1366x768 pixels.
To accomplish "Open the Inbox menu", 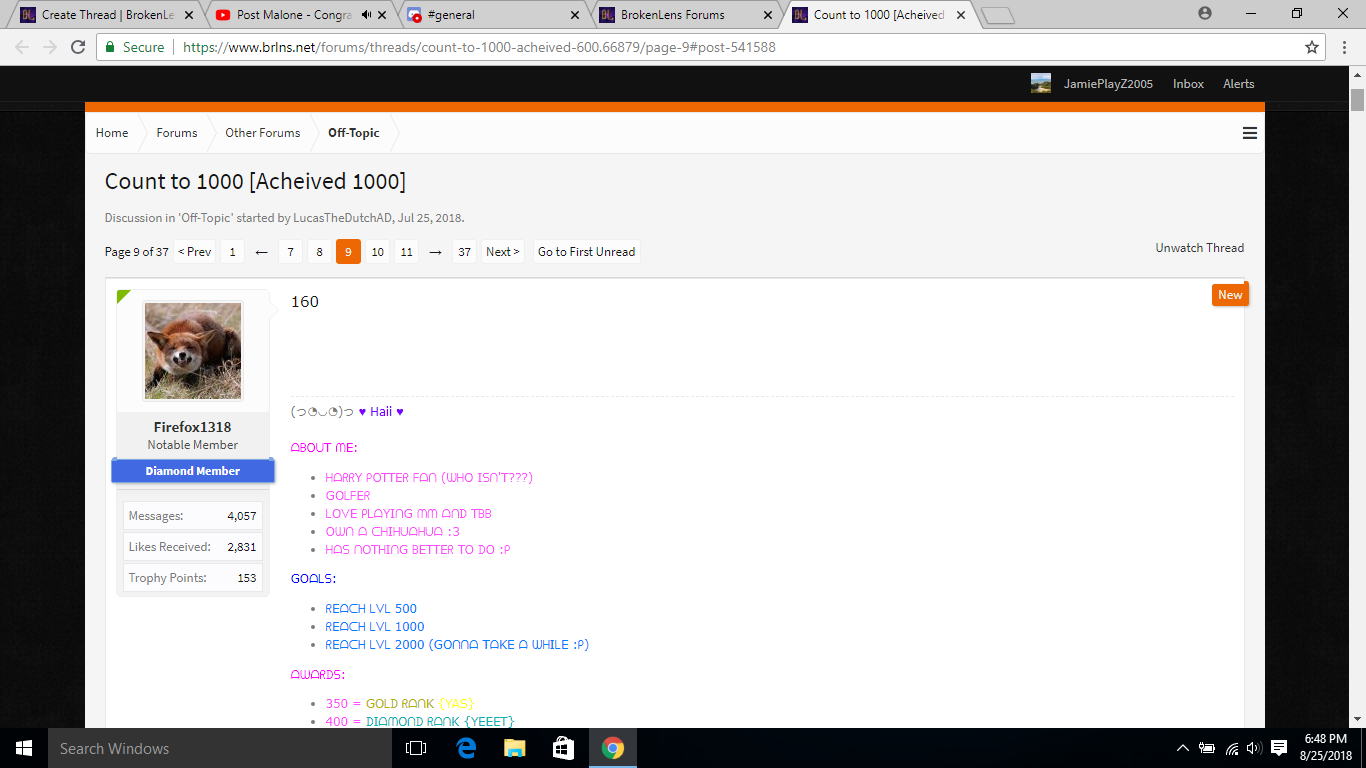I will [x=1188, y=83].
